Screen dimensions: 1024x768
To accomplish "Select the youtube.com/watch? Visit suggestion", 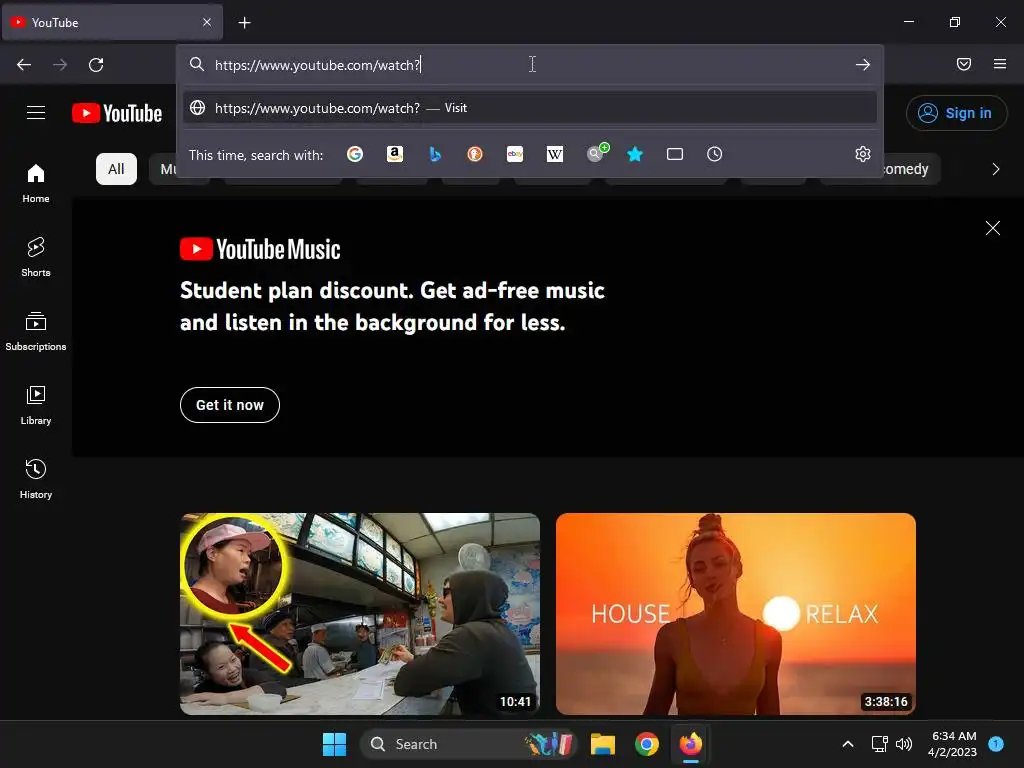I will click(x=530, y=108).
